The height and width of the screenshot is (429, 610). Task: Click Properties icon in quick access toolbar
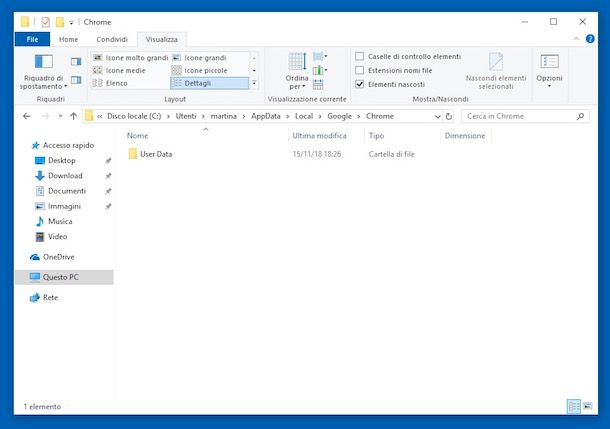point(46,22)
